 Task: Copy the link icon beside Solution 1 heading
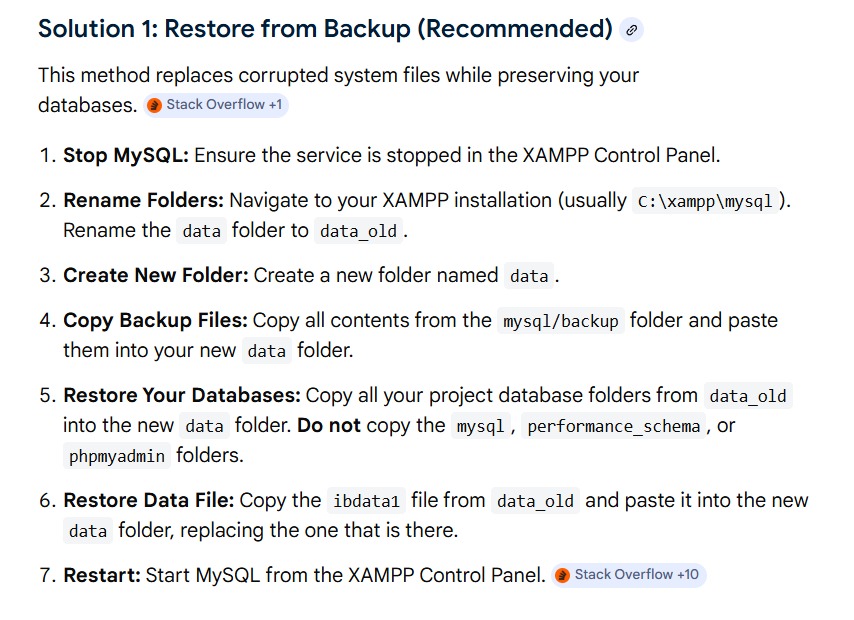coord(631,30)
